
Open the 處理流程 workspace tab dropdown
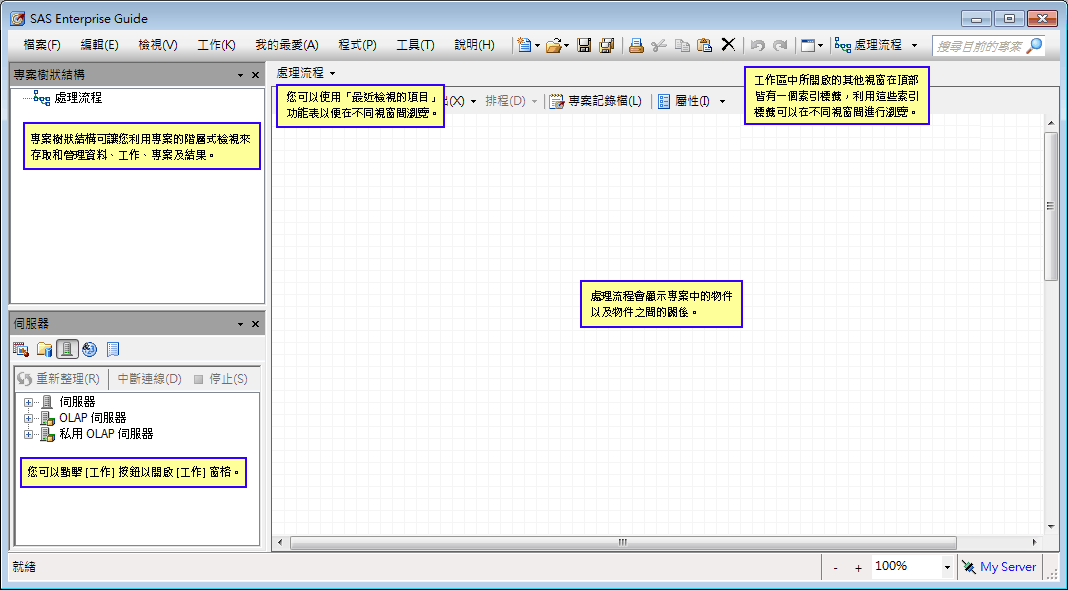pos(332,73)
